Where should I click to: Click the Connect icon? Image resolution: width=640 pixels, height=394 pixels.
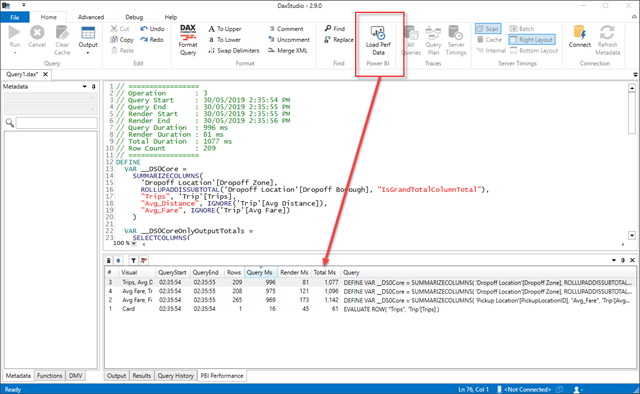(580, 32)
